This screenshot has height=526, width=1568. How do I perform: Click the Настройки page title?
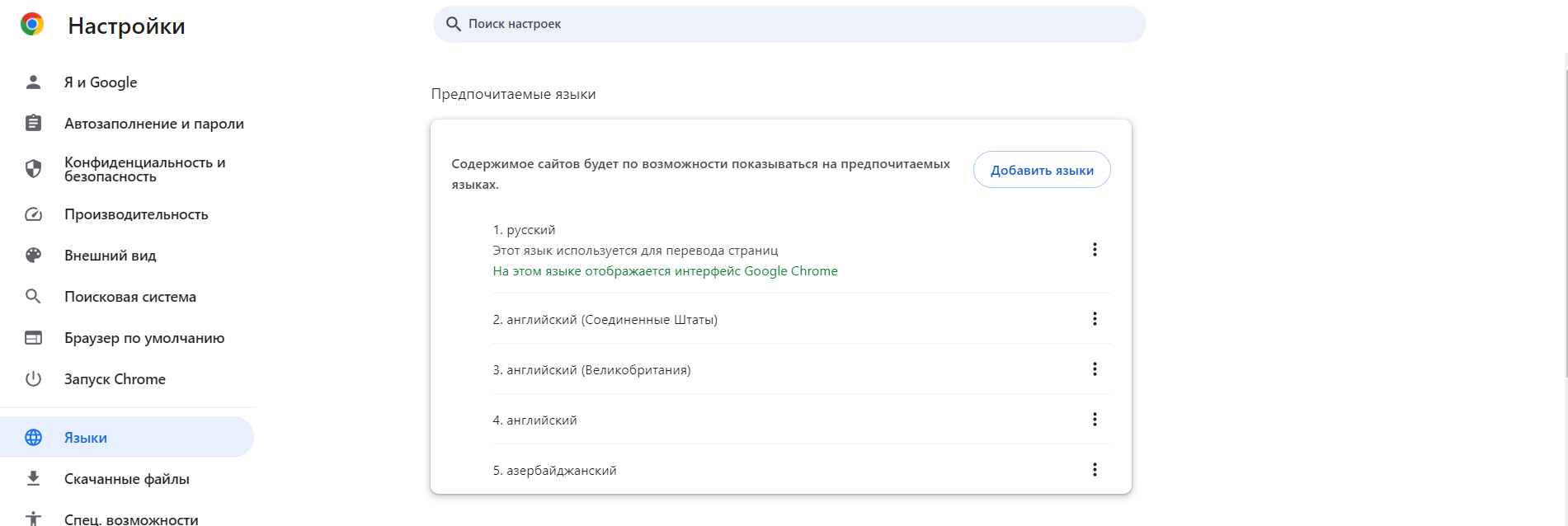coord(126,26)
